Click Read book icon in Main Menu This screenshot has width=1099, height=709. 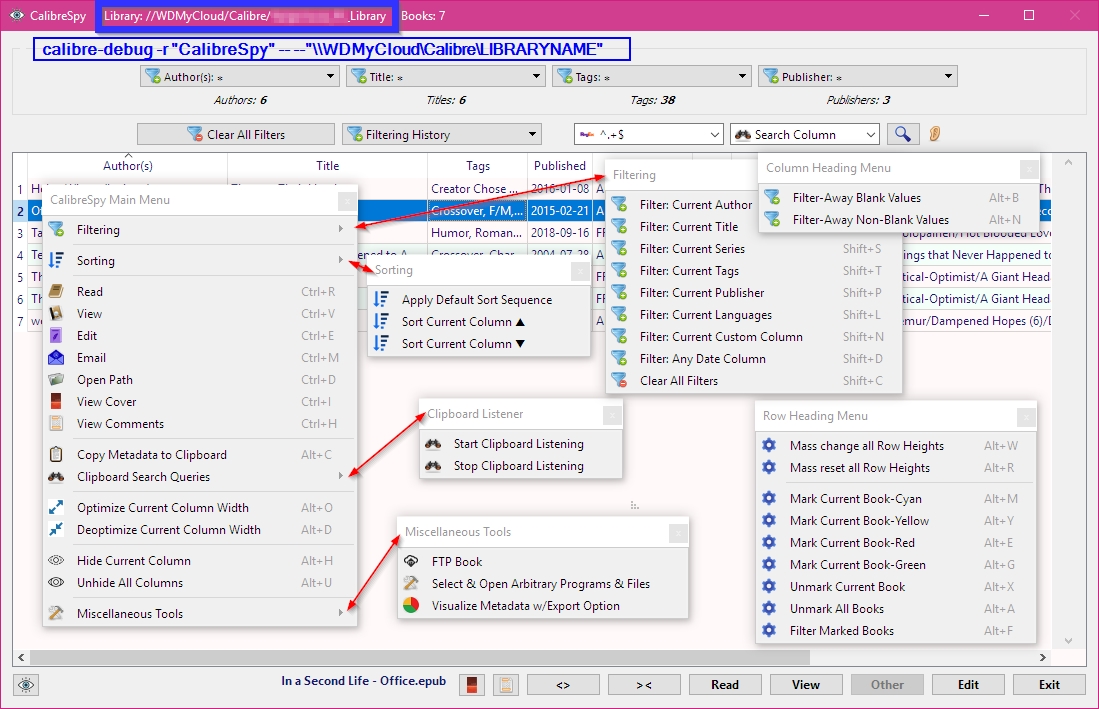56,291
